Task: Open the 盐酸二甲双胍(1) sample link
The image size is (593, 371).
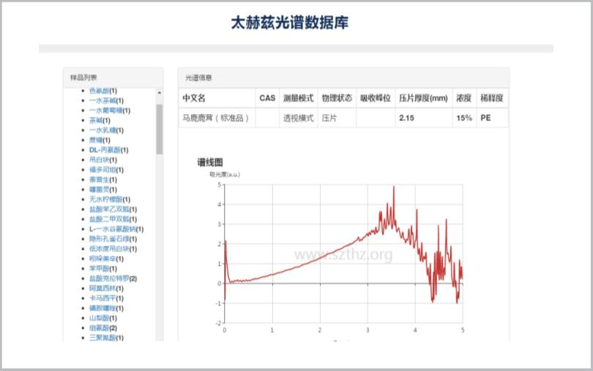Action: coord(113,219)
